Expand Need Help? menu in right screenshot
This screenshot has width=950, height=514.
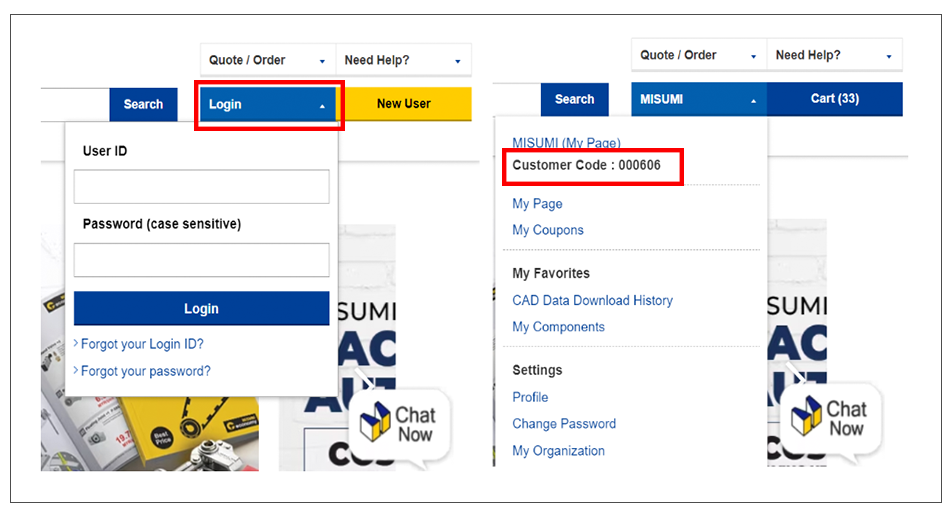click(834, 55)
